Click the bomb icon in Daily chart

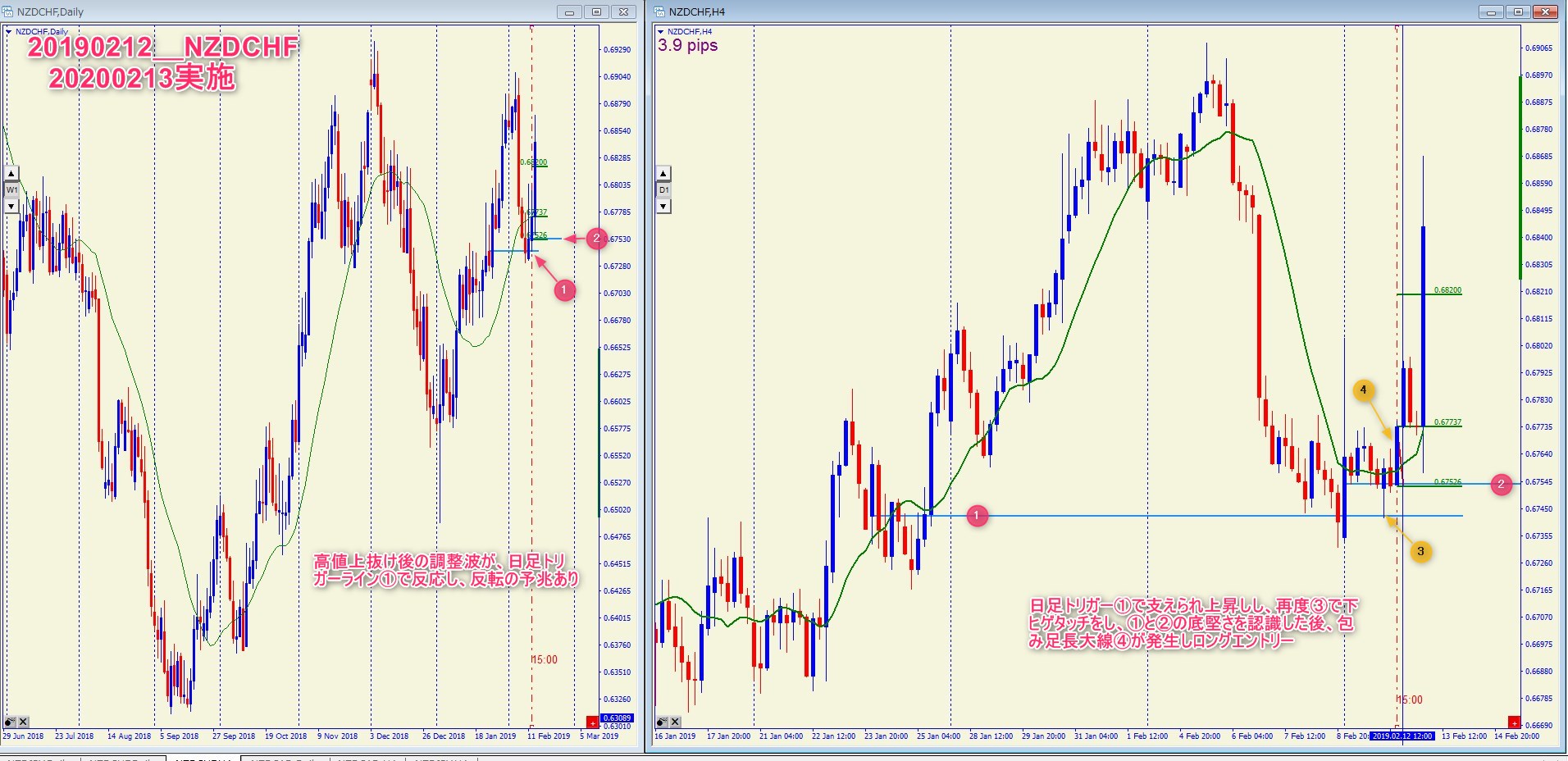[10, 722]
